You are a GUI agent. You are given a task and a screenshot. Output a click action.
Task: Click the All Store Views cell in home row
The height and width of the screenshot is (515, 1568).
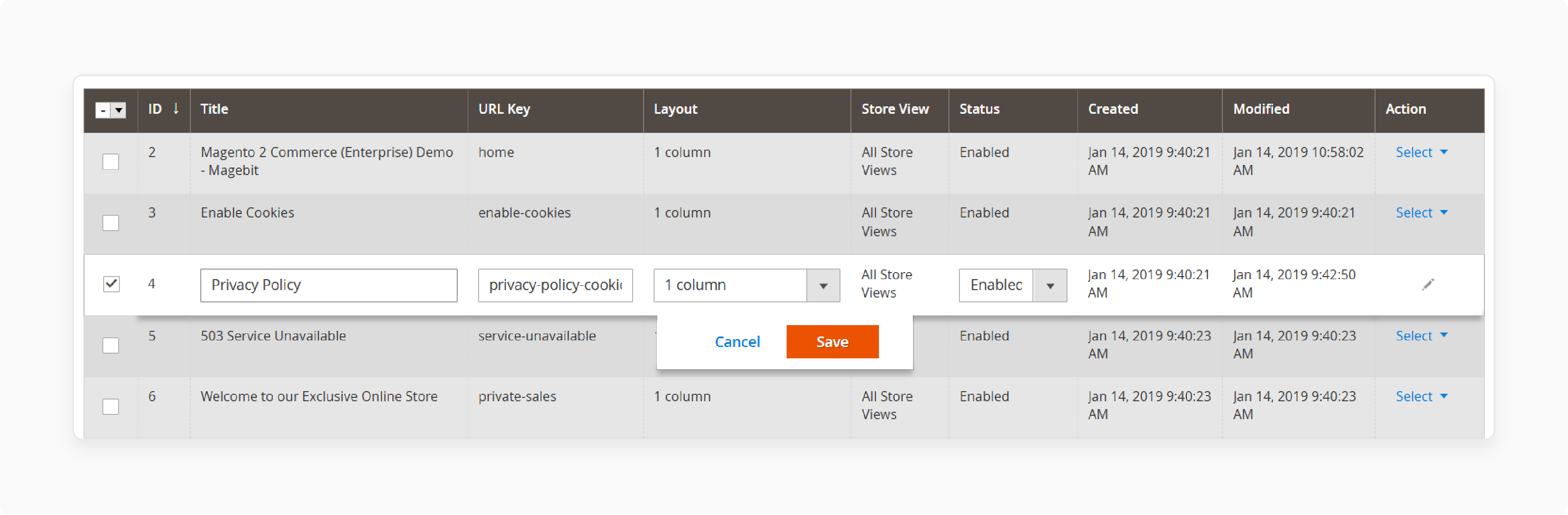pyautogui.click(x=887, y=161)
